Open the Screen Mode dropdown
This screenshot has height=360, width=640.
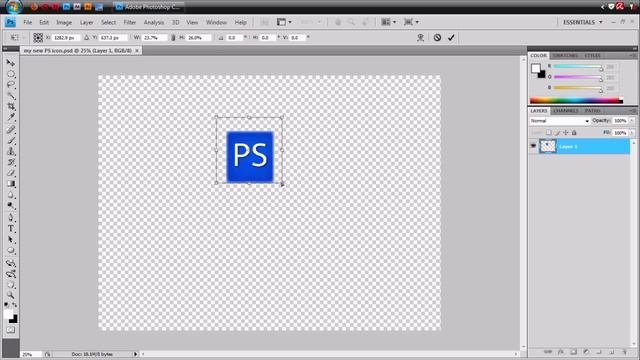pos(411,22)
